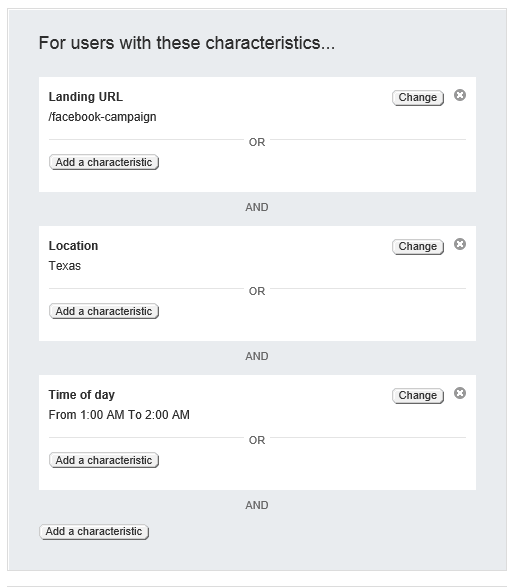
Task: Remove the Time of day characteristic
Action: (460, 393)
